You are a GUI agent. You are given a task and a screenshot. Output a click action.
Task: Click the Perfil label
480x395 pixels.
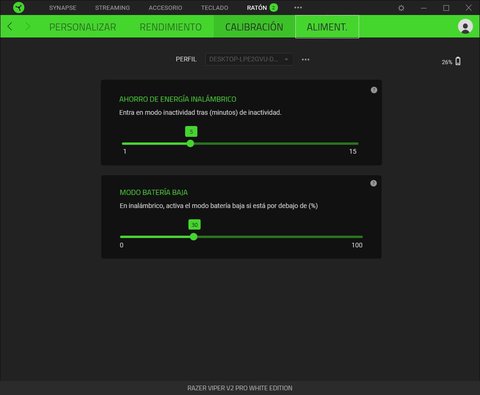tap(186, 59)
